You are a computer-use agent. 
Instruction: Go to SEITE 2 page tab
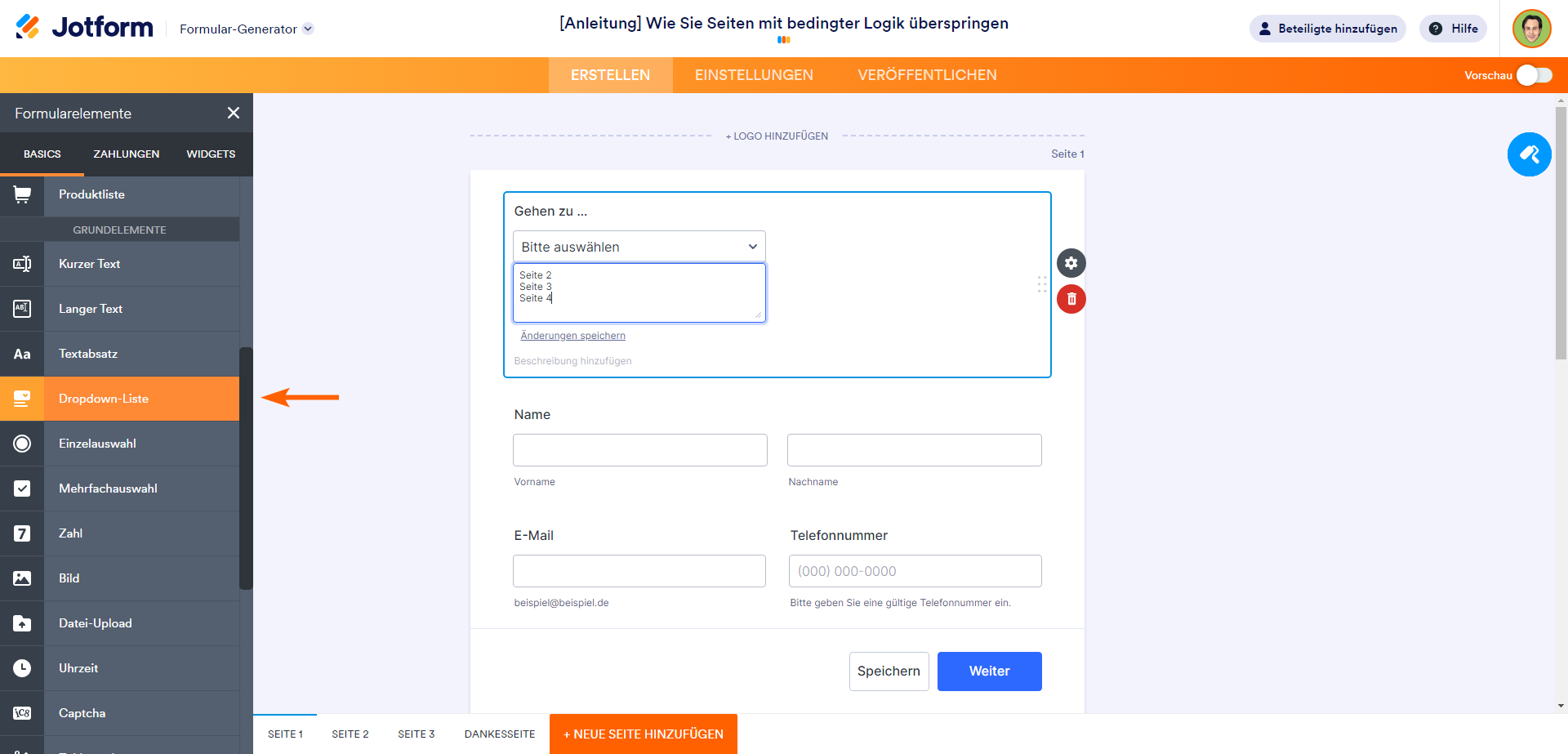click(350, 734)
